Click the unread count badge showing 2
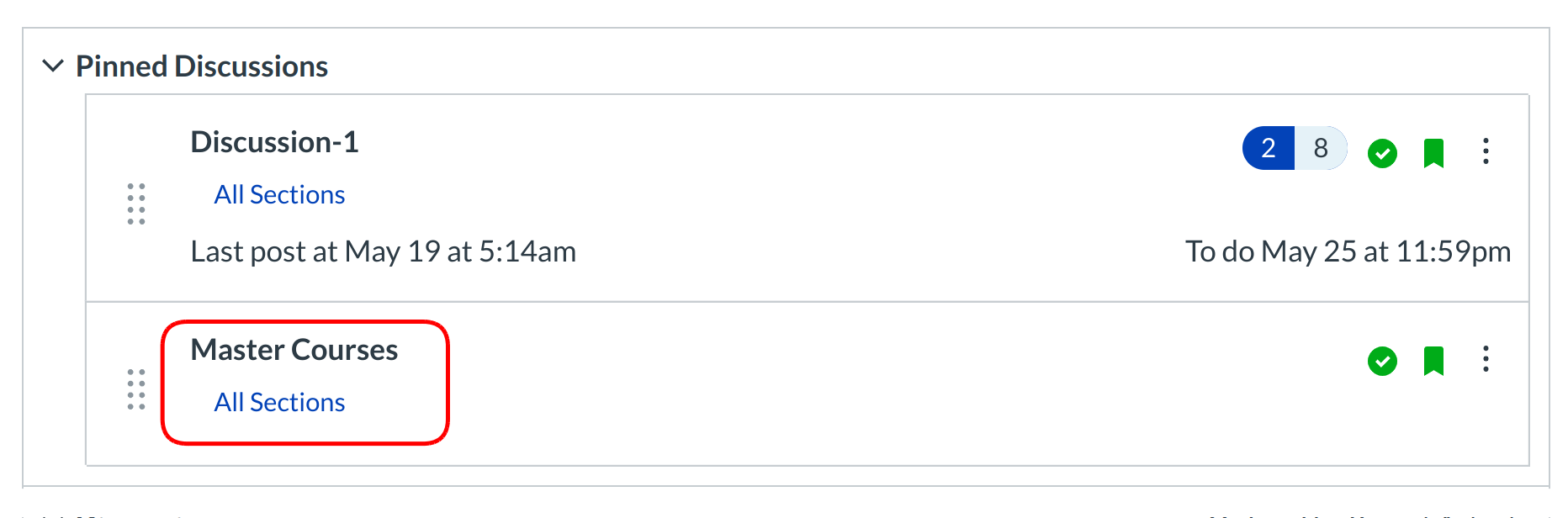Image resolution: width=1568 pixels, height=518 pixels. 1269,149
